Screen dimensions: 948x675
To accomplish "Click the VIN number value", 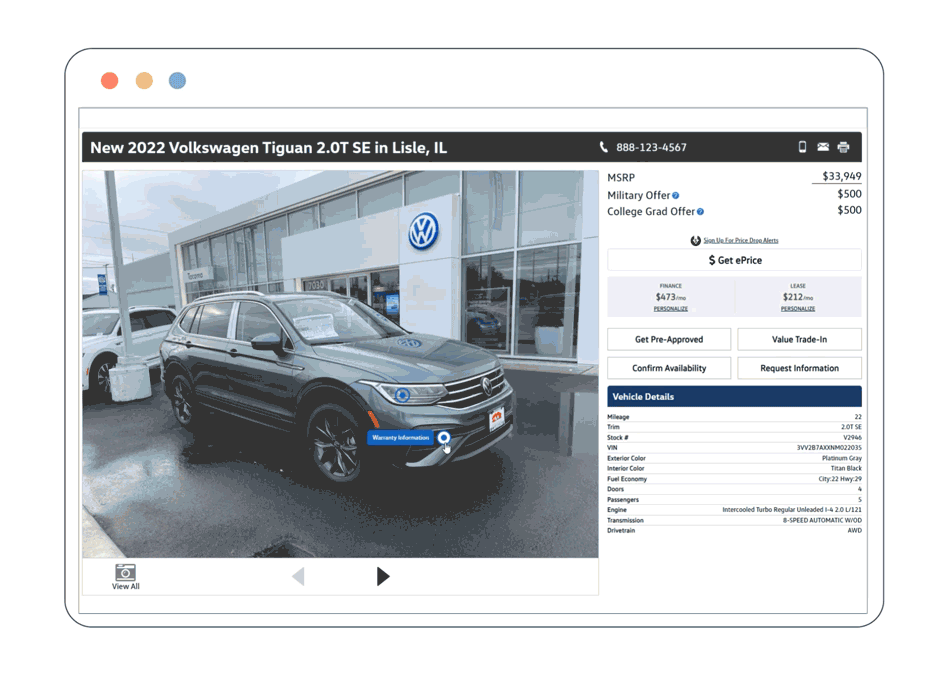I will coord(829,448).
